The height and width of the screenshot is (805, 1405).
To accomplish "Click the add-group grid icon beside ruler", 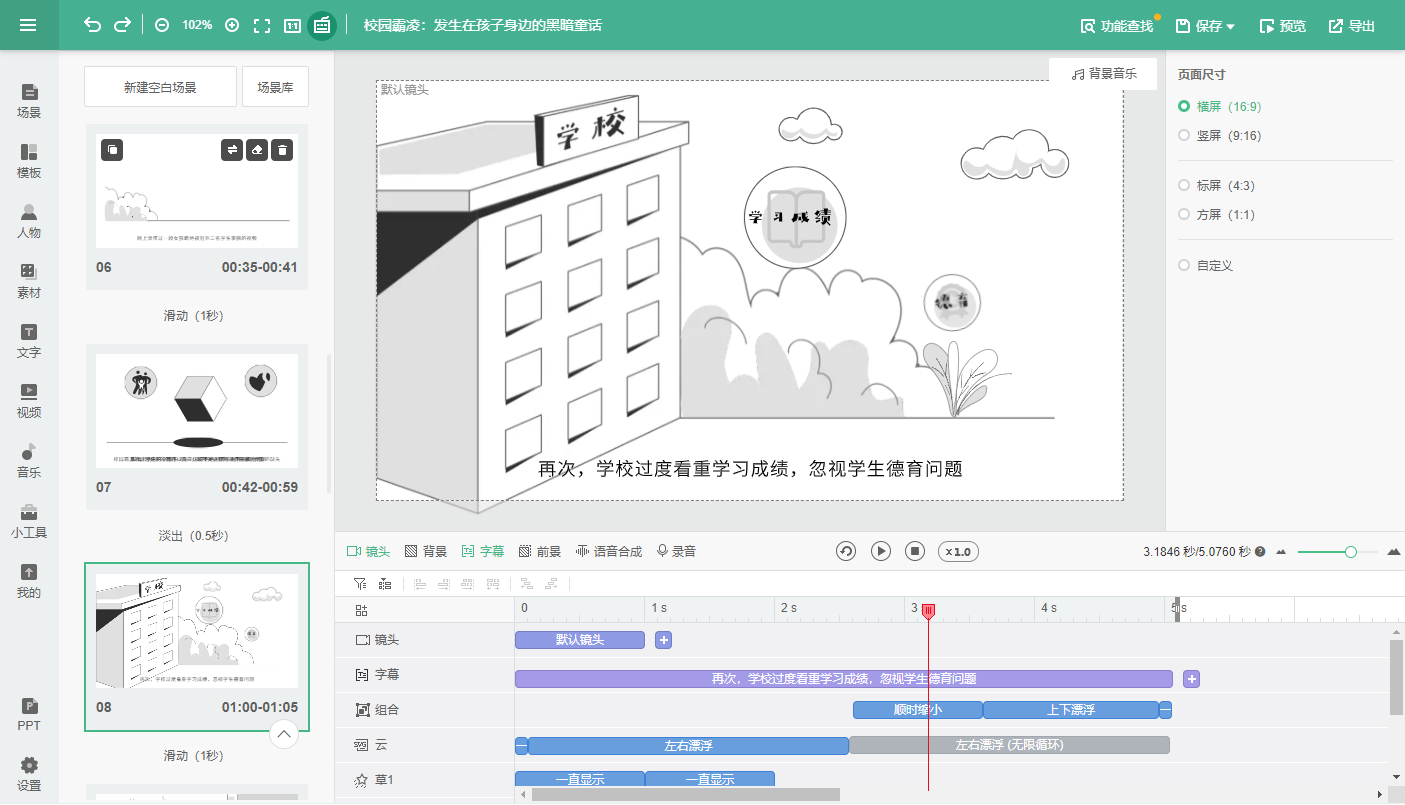I will tap(361, 609).
